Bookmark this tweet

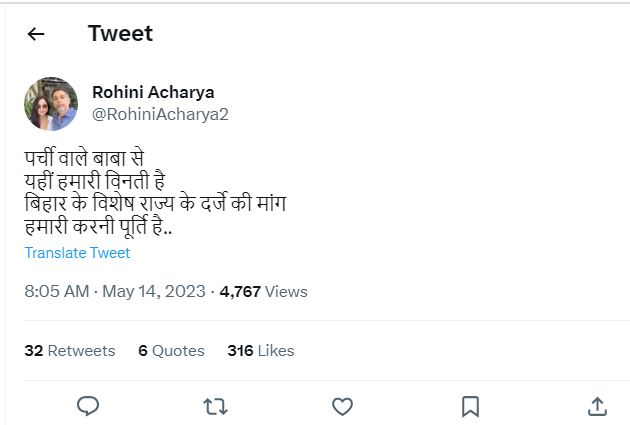[470, 405]
